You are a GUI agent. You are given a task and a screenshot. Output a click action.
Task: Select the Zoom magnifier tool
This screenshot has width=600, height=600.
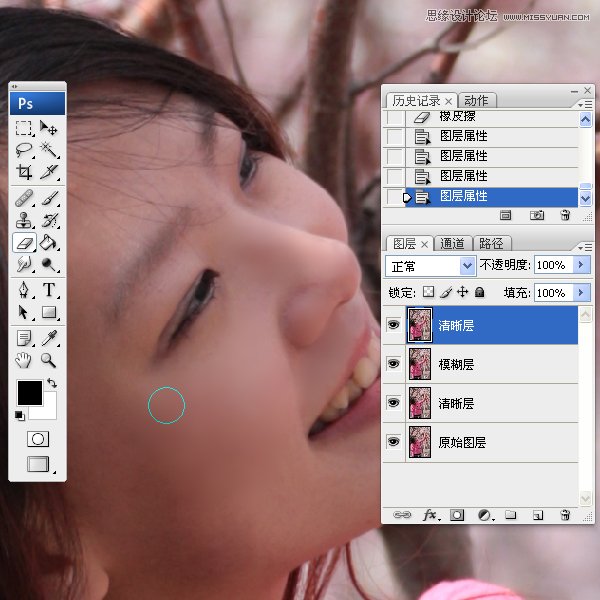click(49, 360)
